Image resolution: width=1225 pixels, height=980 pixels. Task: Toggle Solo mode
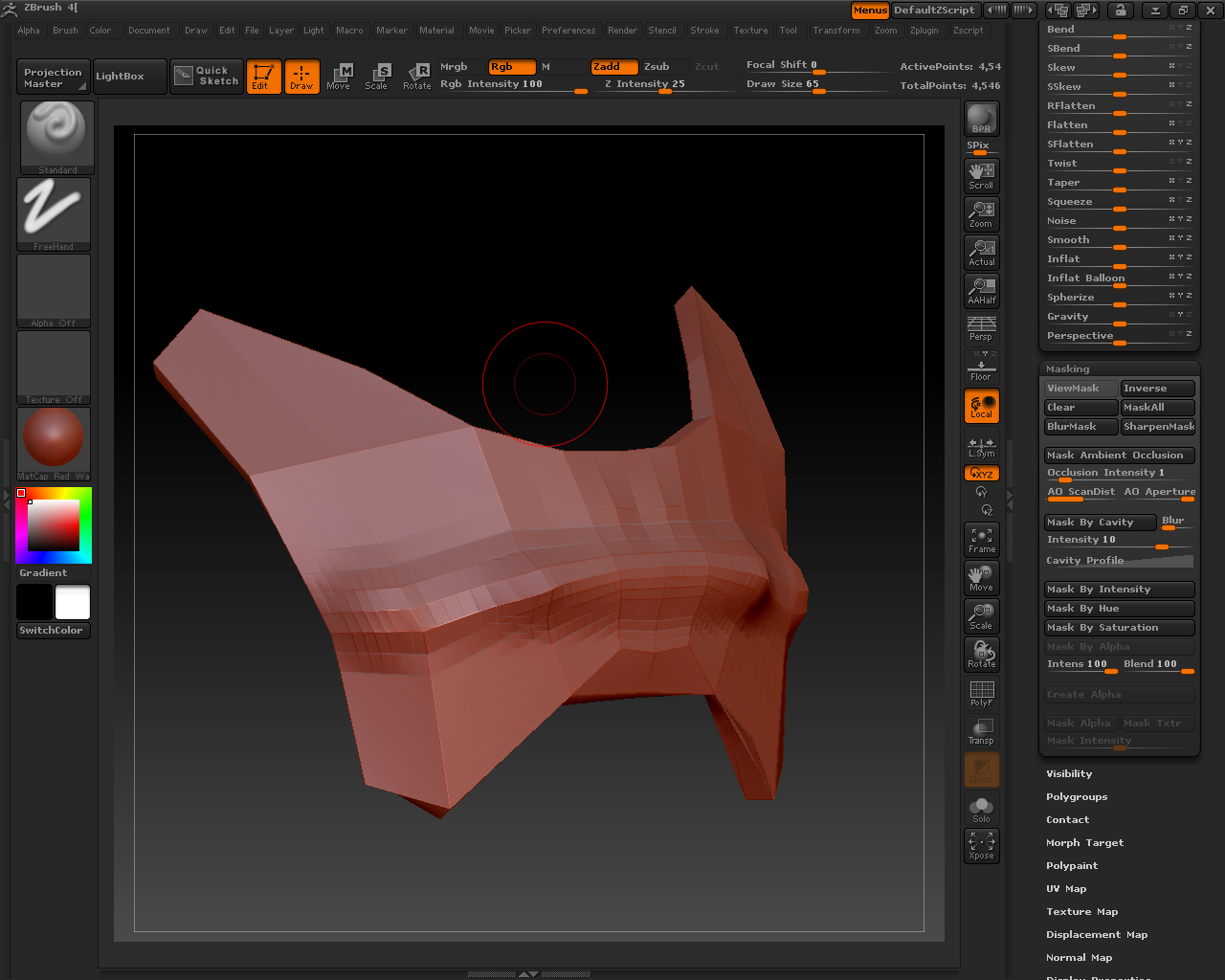(x=981, y=808)
